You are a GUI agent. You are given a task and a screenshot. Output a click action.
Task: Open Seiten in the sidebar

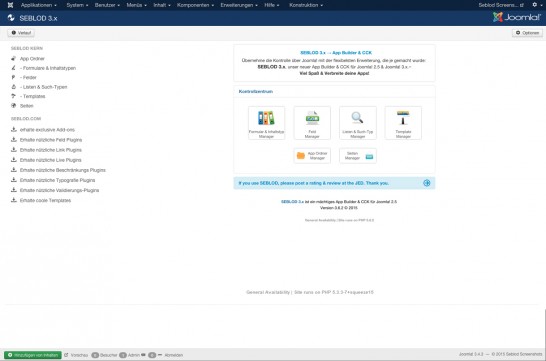26,105
